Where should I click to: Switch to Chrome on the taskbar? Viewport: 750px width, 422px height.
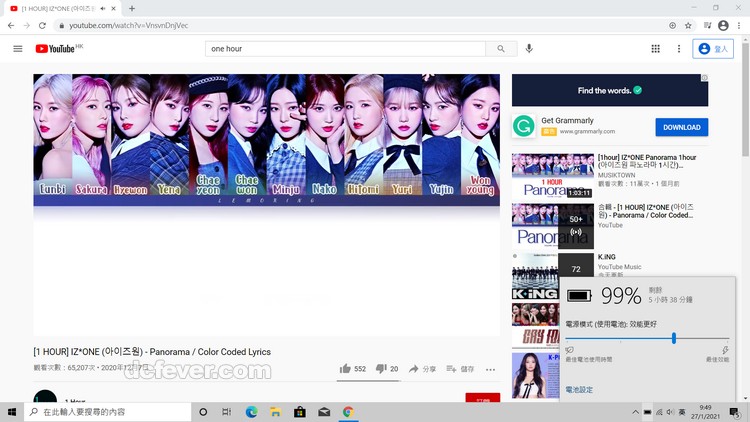tap(348, 412)
